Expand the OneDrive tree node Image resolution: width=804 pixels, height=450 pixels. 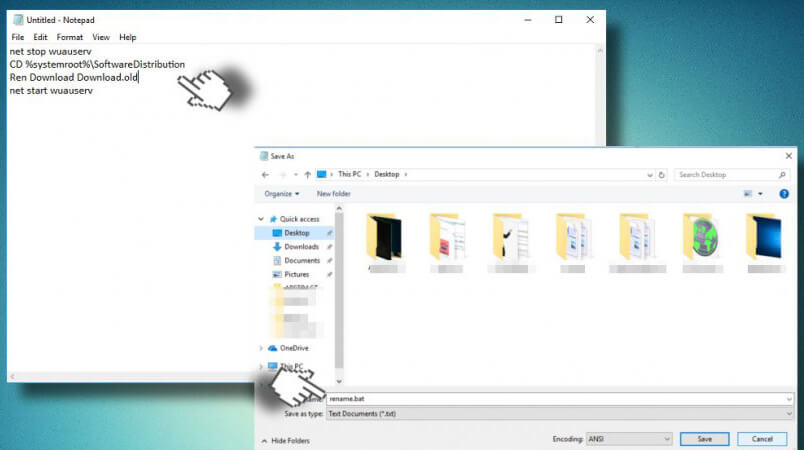click(262, 348)
